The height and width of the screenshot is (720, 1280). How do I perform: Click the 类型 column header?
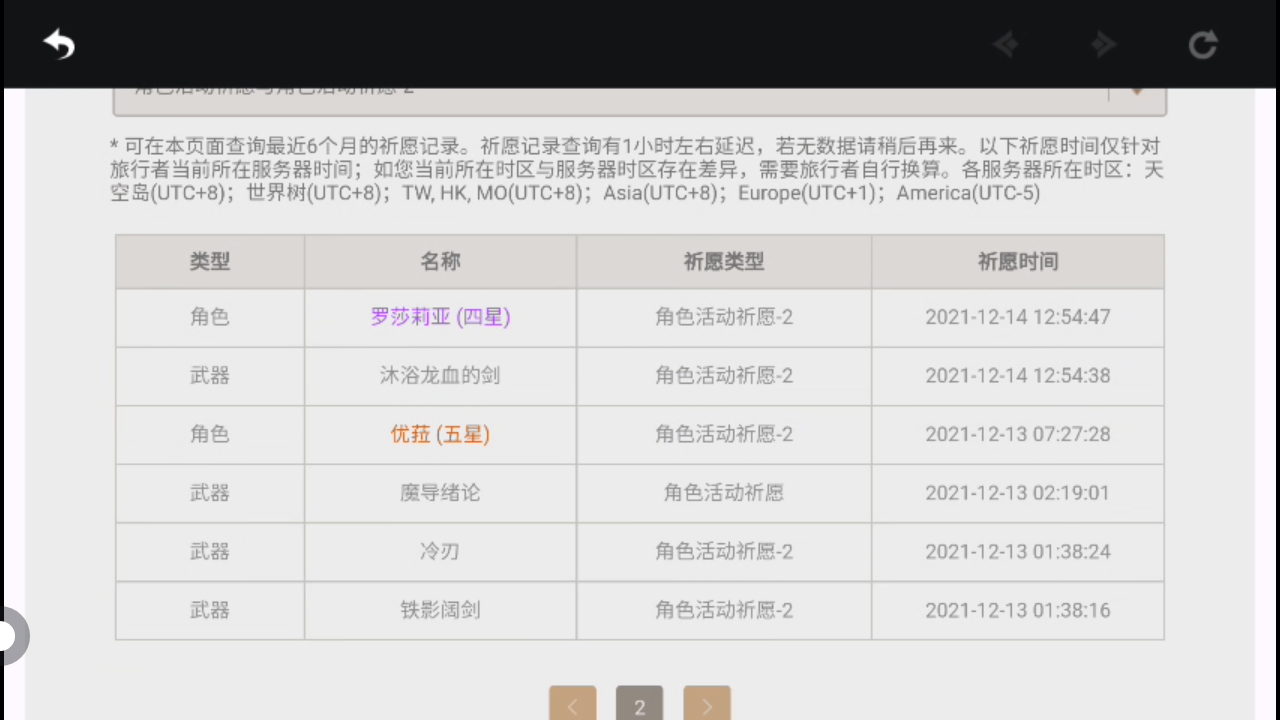pyautogui.click(x=210, y=262)
